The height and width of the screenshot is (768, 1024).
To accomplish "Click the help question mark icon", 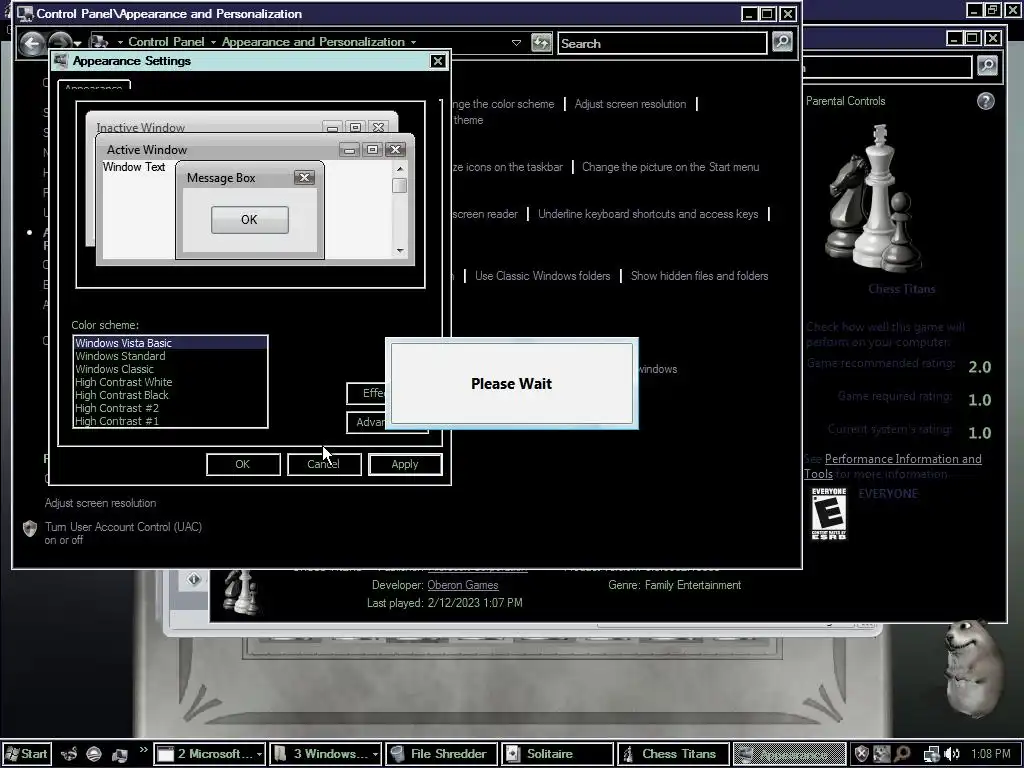I will (x=985, y=101).
